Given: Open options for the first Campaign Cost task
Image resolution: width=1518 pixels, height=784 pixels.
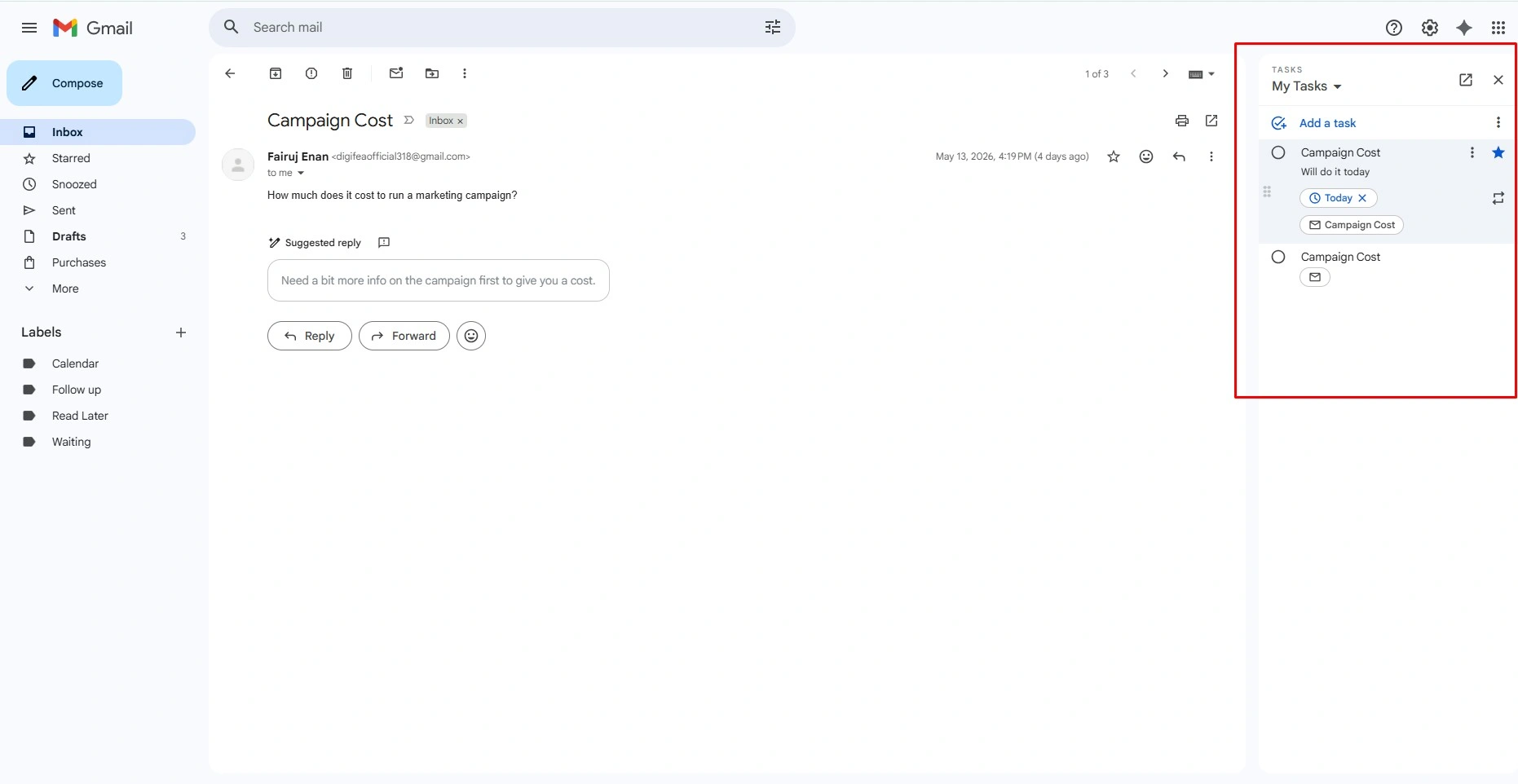Looking at the screenshot, I should [1472, 152].
